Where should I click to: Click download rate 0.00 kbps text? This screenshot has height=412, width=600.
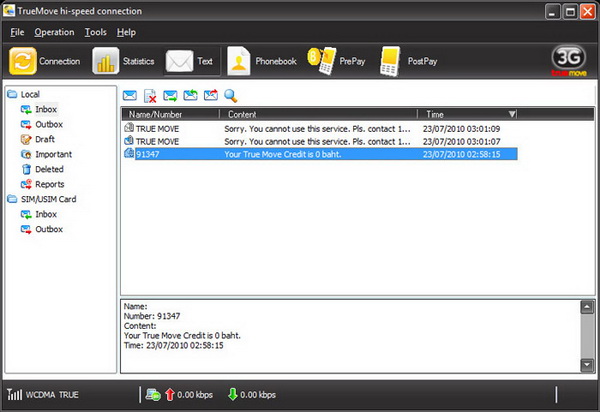click(258, 394)
